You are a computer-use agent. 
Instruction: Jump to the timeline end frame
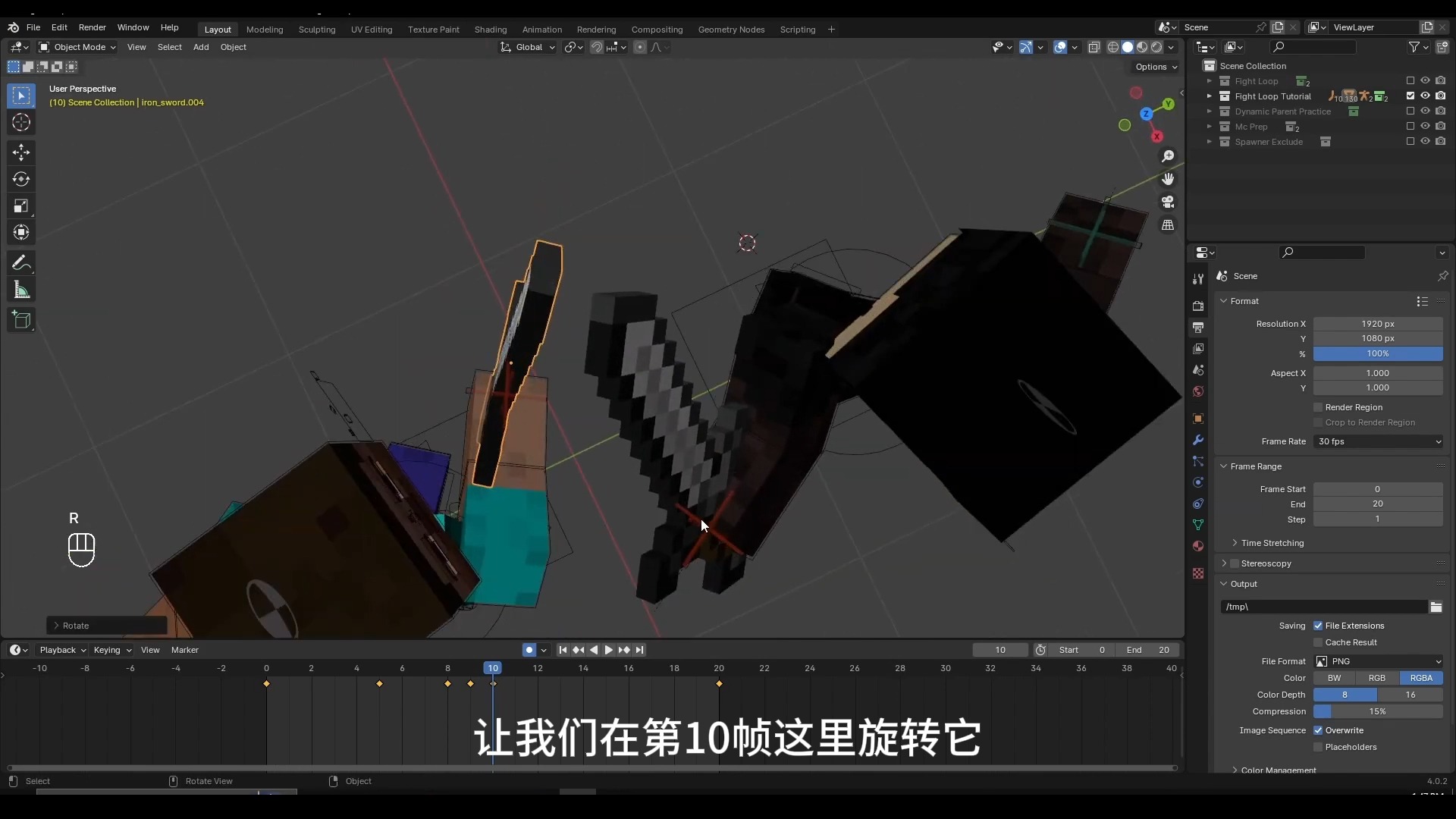click(x=639, y=650)
